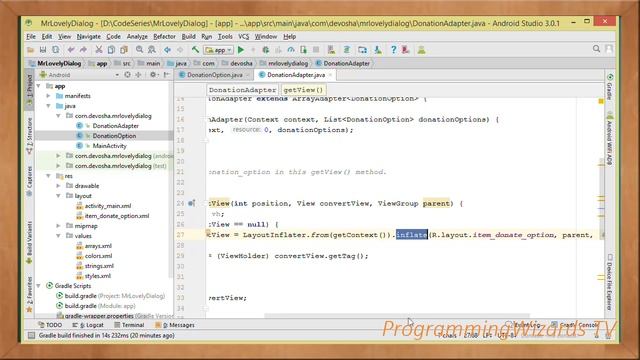640x360 pixels.
Task: Click the Make Project hammer icon
Action: point(196,50)
